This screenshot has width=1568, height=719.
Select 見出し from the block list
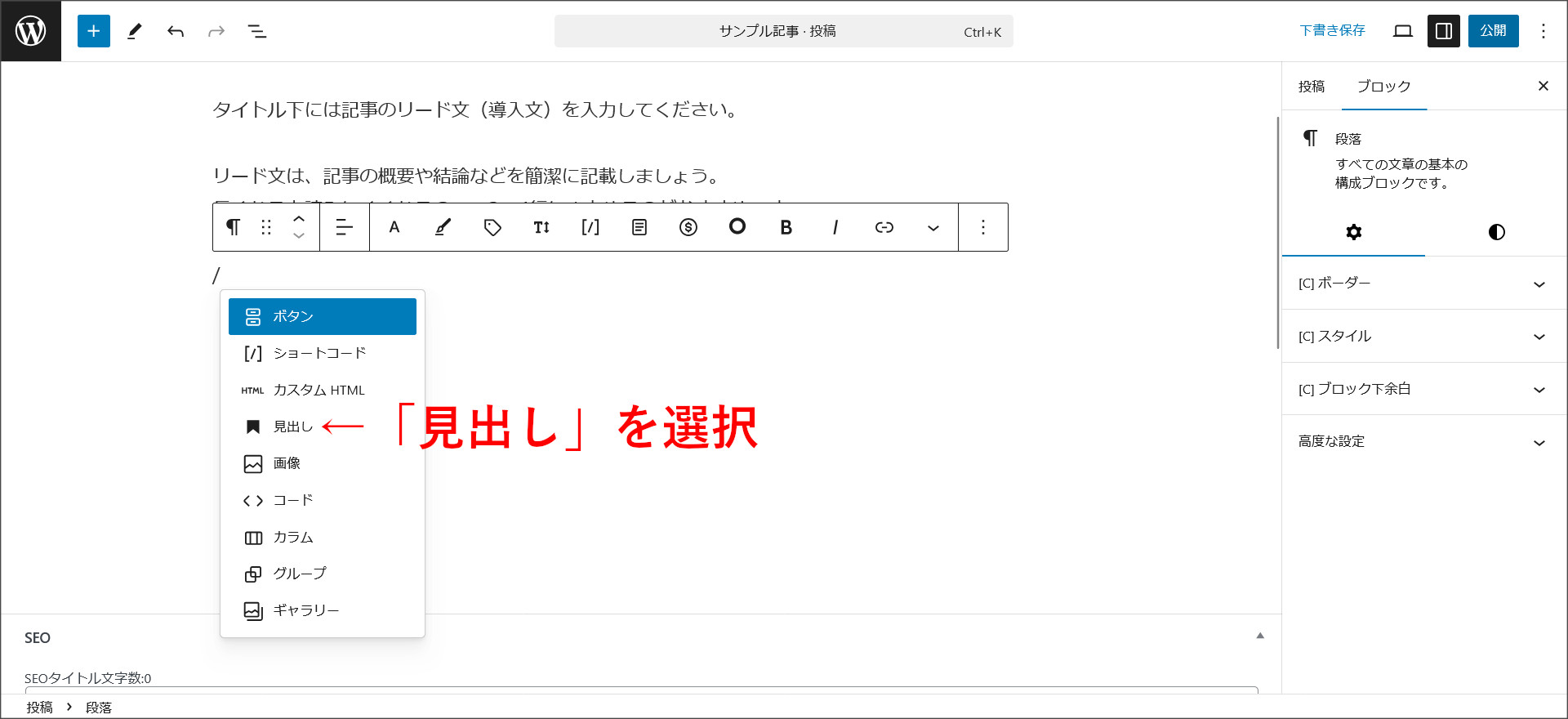click(x=292, y=426)
